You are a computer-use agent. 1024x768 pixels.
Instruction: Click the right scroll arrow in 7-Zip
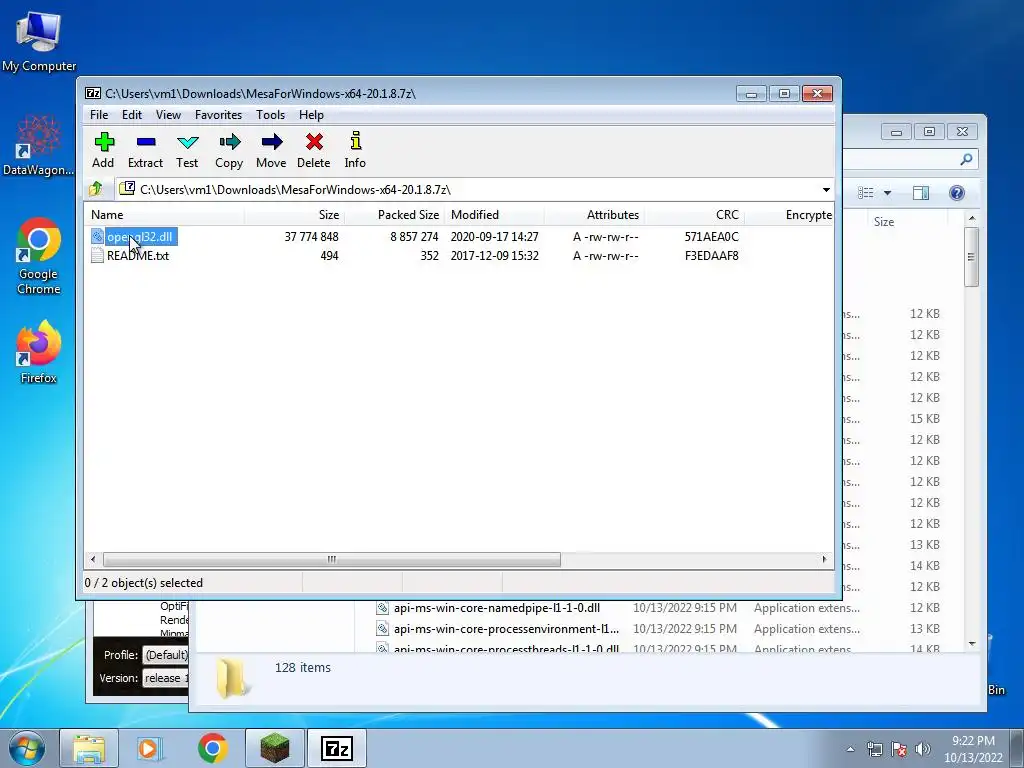click(824, 560)
